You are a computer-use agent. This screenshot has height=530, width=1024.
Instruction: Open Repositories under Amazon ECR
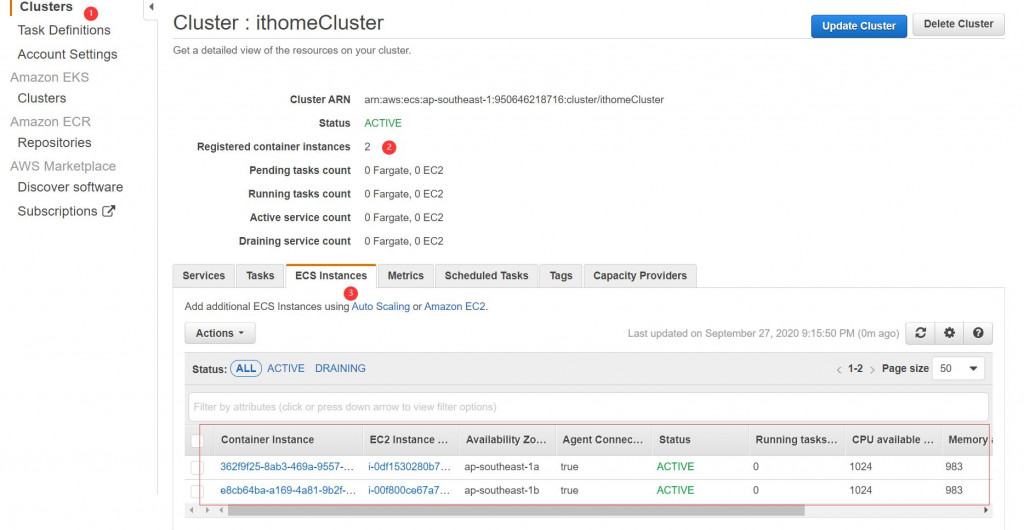(54, 142)
